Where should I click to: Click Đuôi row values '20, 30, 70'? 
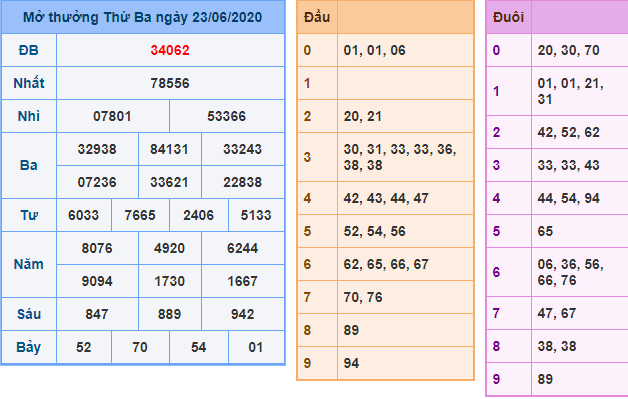568,50
